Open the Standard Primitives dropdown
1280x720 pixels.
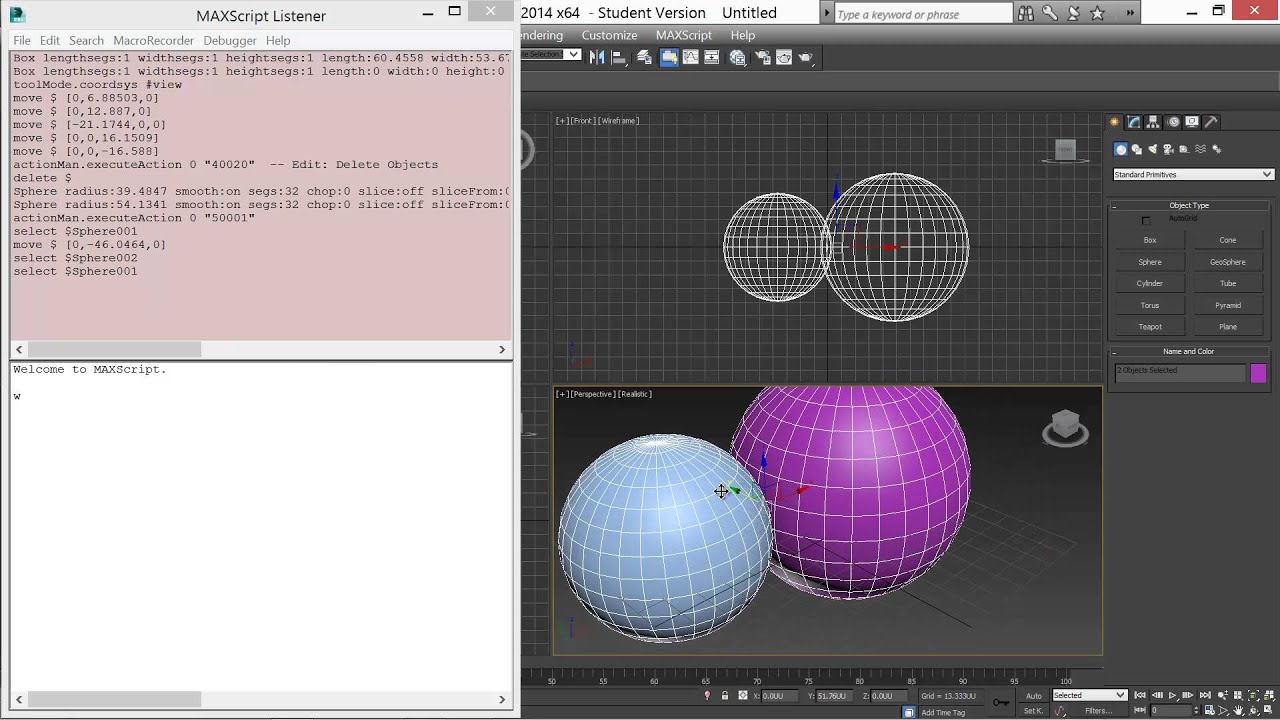point(1192,175)
